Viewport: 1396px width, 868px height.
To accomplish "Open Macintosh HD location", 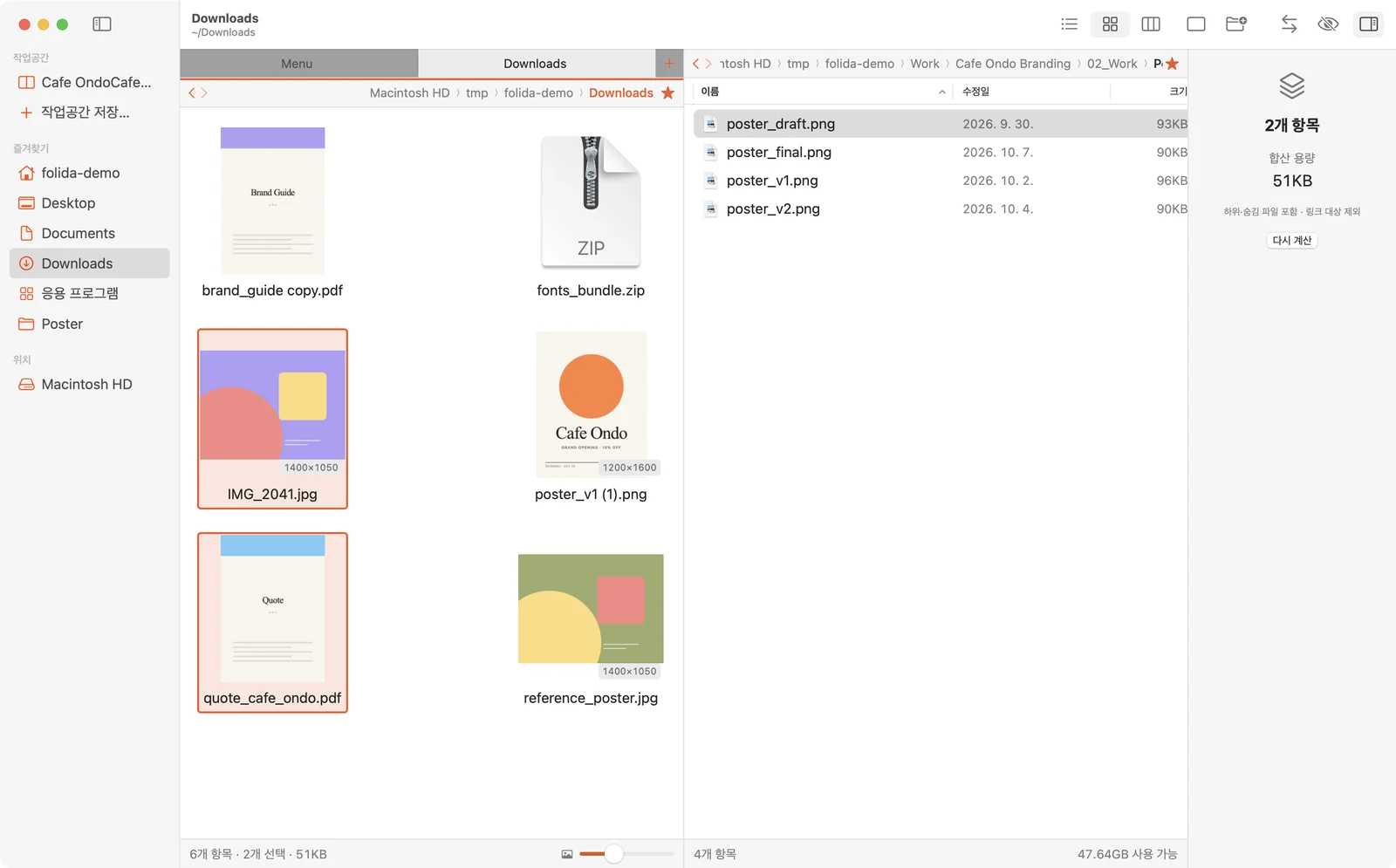I will coord(89,384).
